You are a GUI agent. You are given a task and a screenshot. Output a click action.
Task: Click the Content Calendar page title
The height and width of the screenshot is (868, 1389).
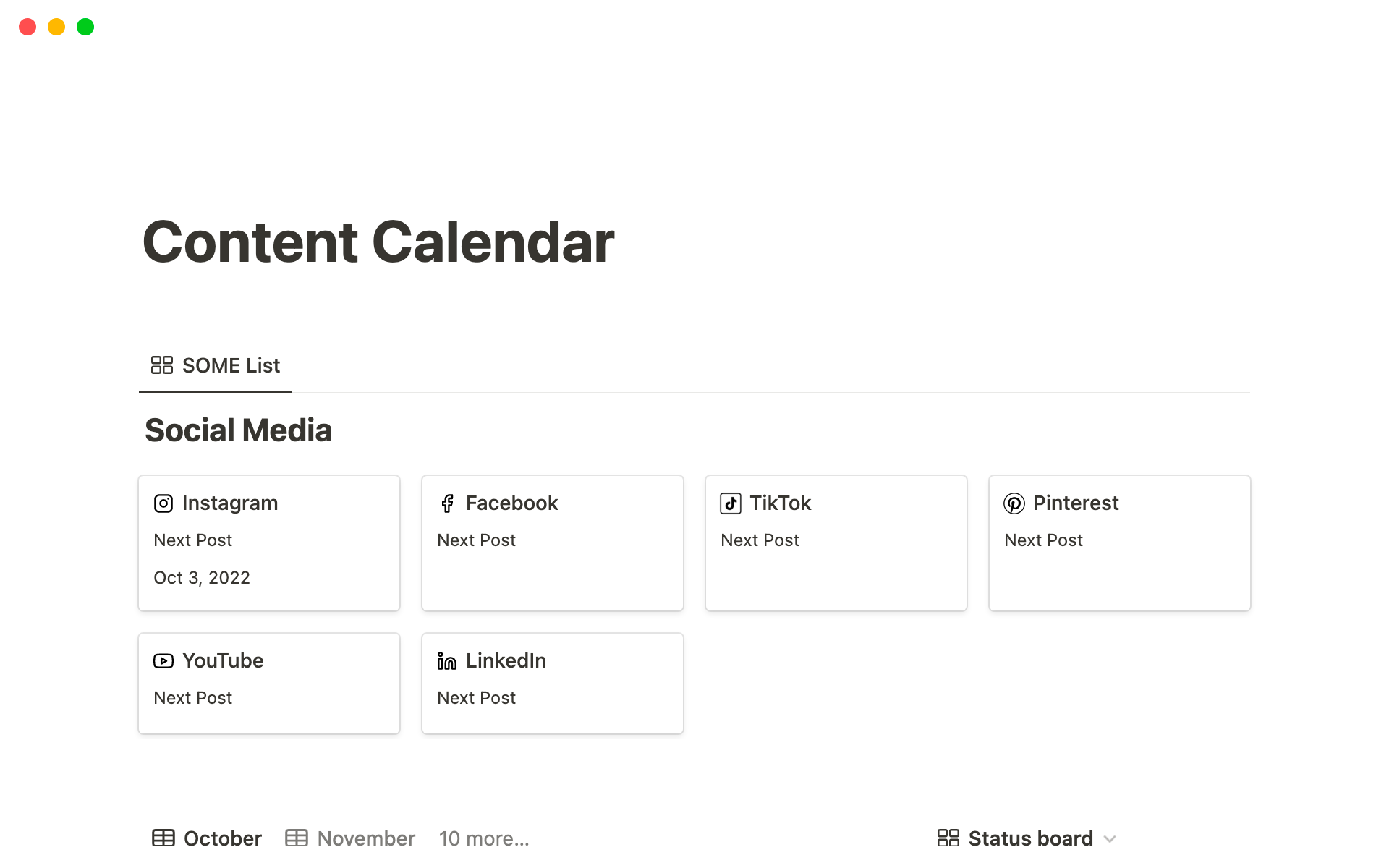[378, 242]
